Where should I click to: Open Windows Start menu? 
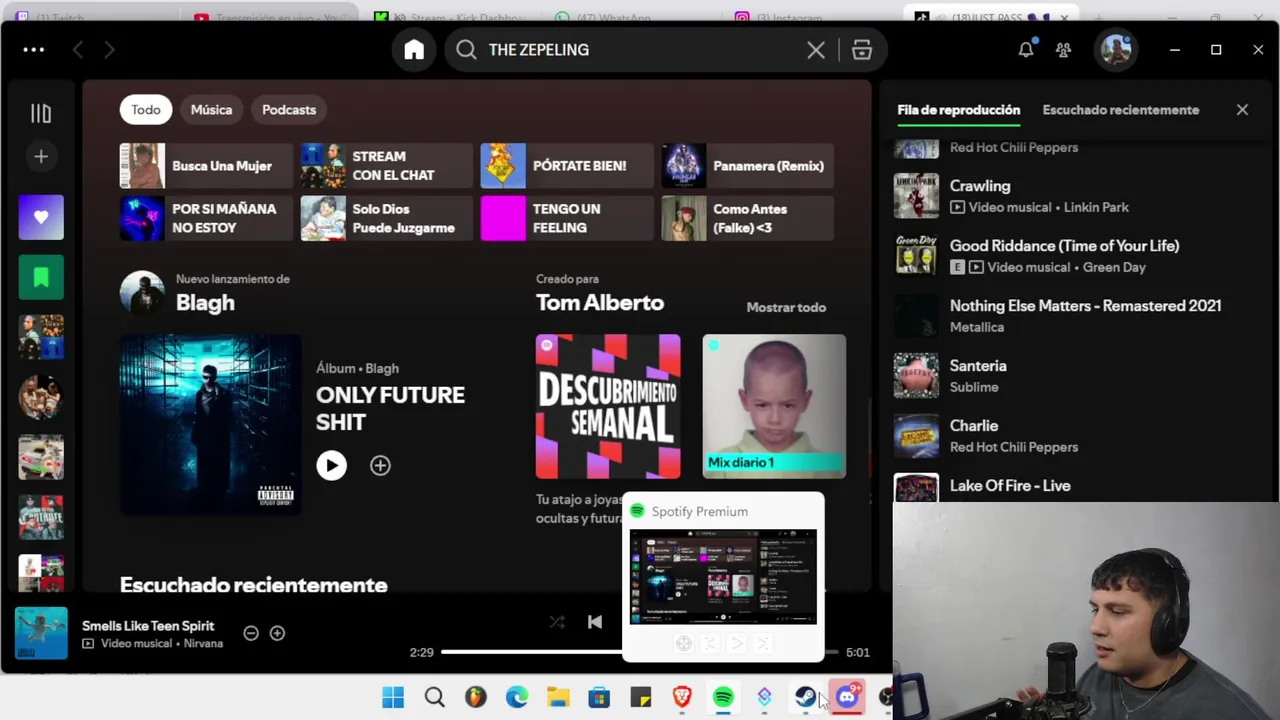coord(393,697)
